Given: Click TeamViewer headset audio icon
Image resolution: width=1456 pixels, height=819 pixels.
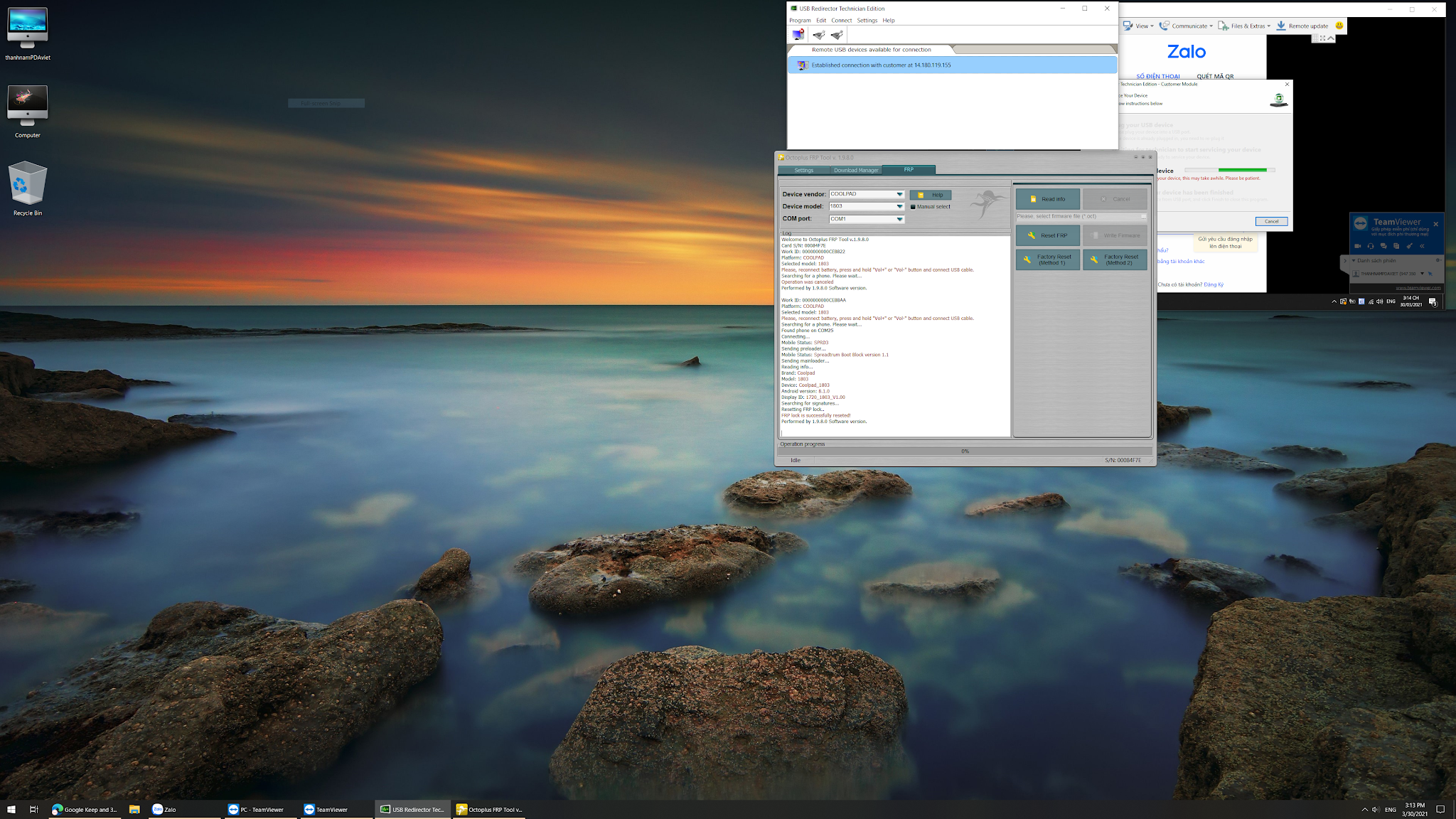Looking at the screenshot, I should pyautogui.click(x=1370, y=246).
